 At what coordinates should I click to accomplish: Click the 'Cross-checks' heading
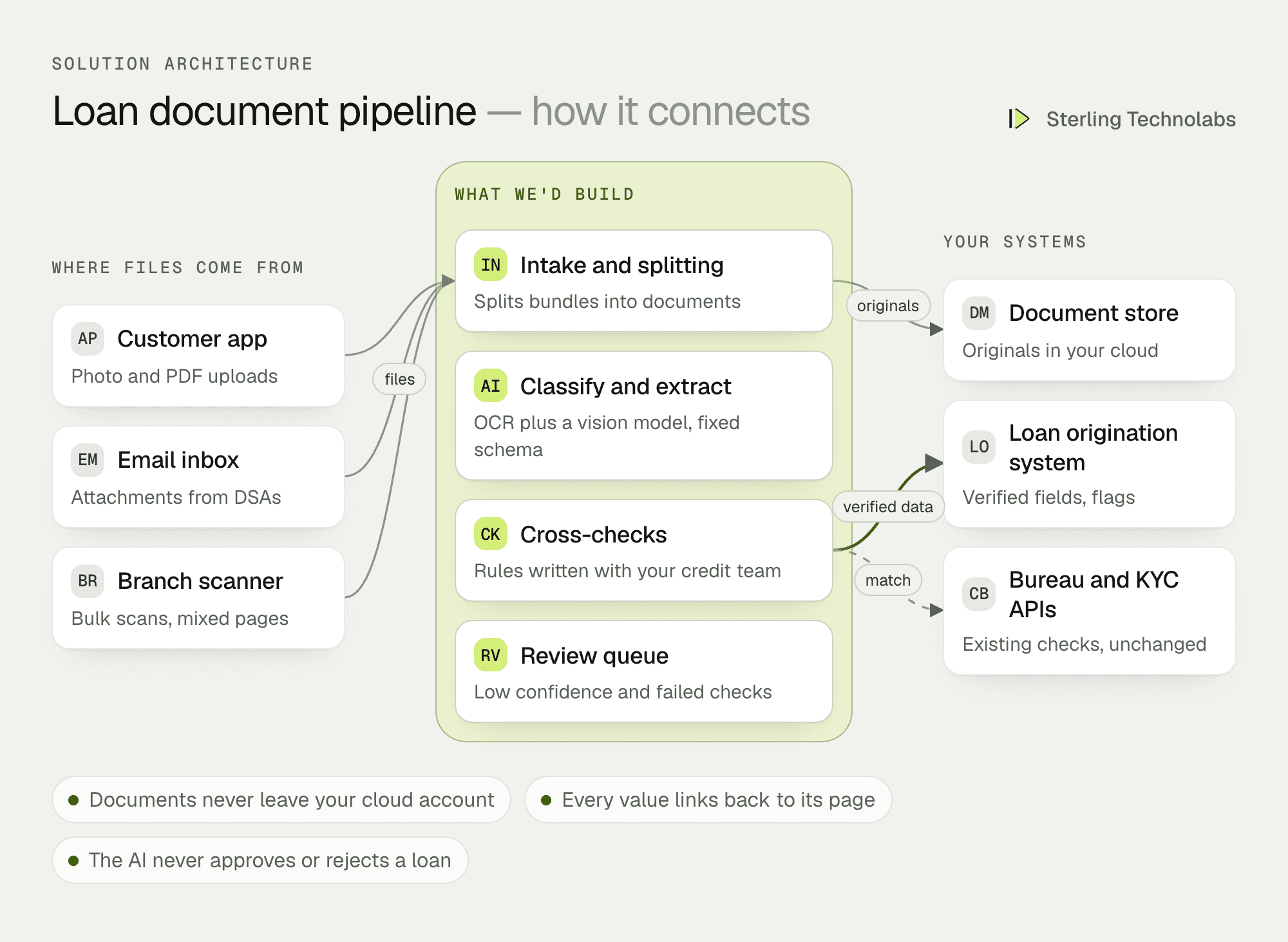pyautogui.click(x=594, y=535)
